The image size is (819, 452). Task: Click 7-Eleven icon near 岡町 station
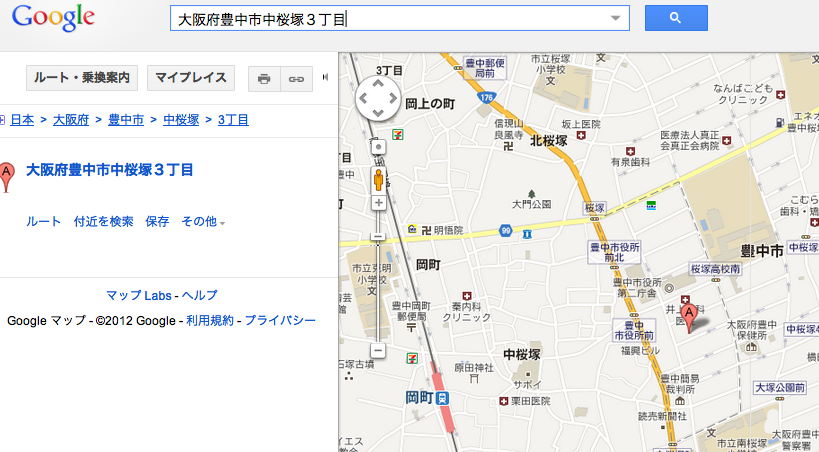click(412, 358)
